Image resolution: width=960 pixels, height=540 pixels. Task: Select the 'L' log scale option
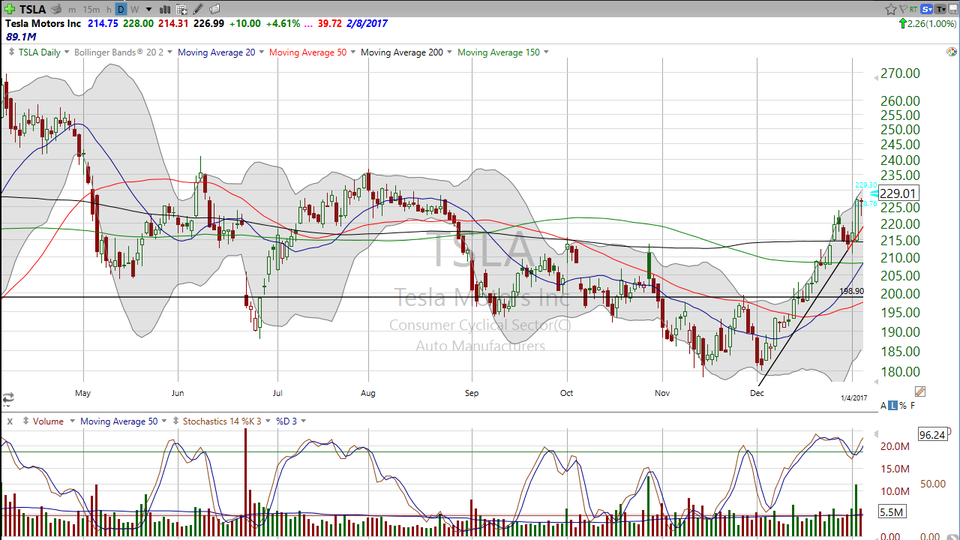click(x=893, y=406)
